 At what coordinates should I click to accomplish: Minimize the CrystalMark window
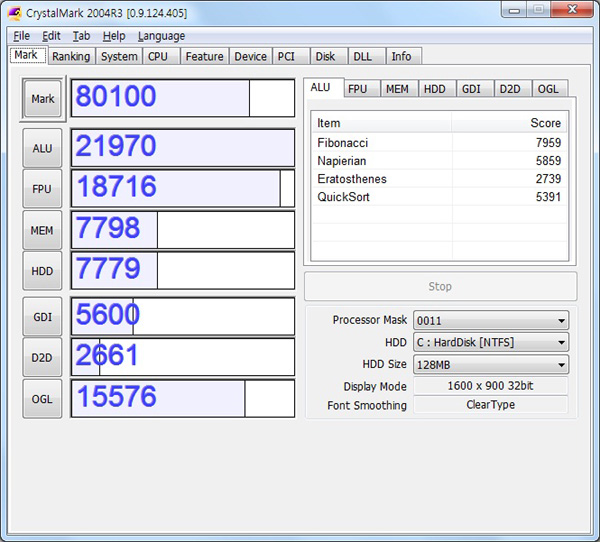pyautogui.click(x=514, y=10)
